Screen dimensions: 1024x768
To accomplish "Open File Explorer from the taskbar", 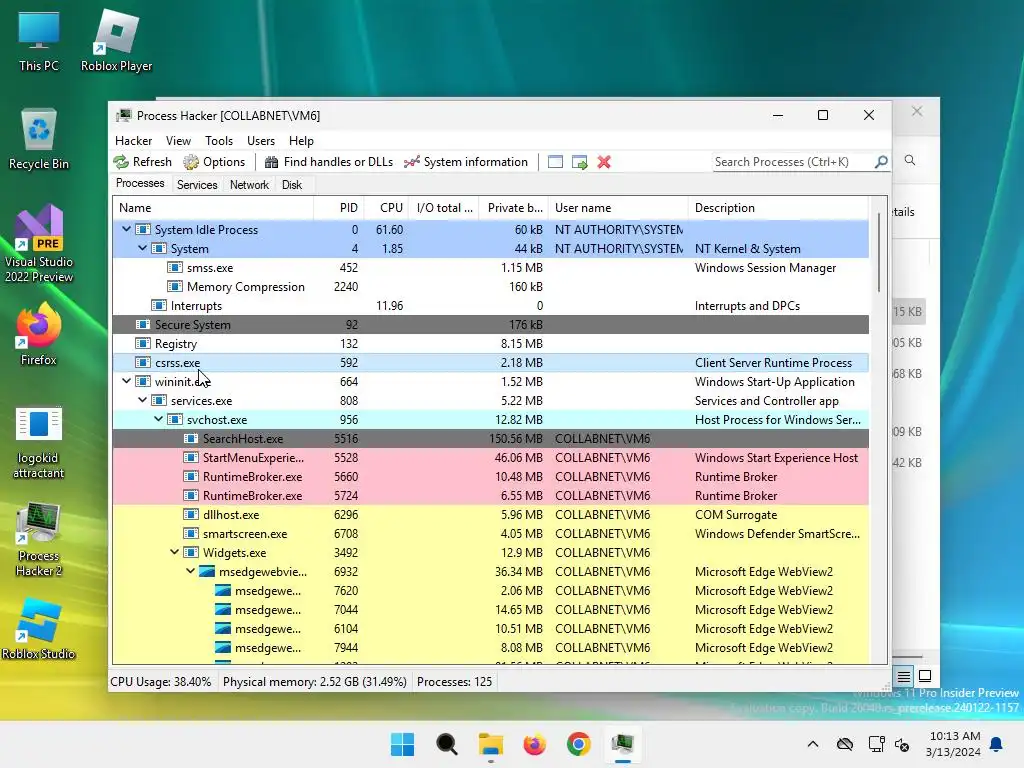I will pyautogui.click(x=490, y=744).
